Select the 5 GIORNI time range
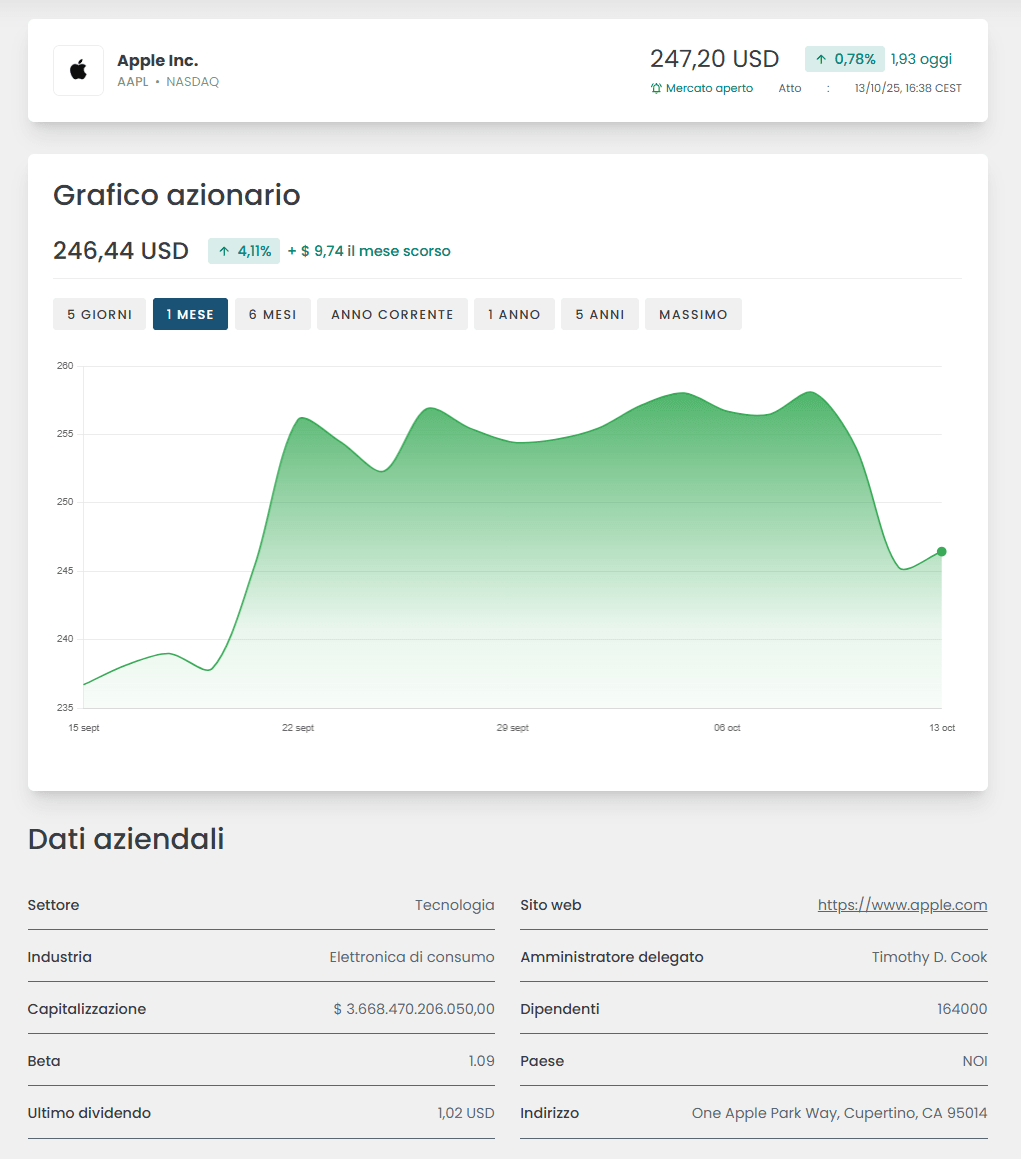This screenshot has width=1021, height=1159. (x=99, y=314)
